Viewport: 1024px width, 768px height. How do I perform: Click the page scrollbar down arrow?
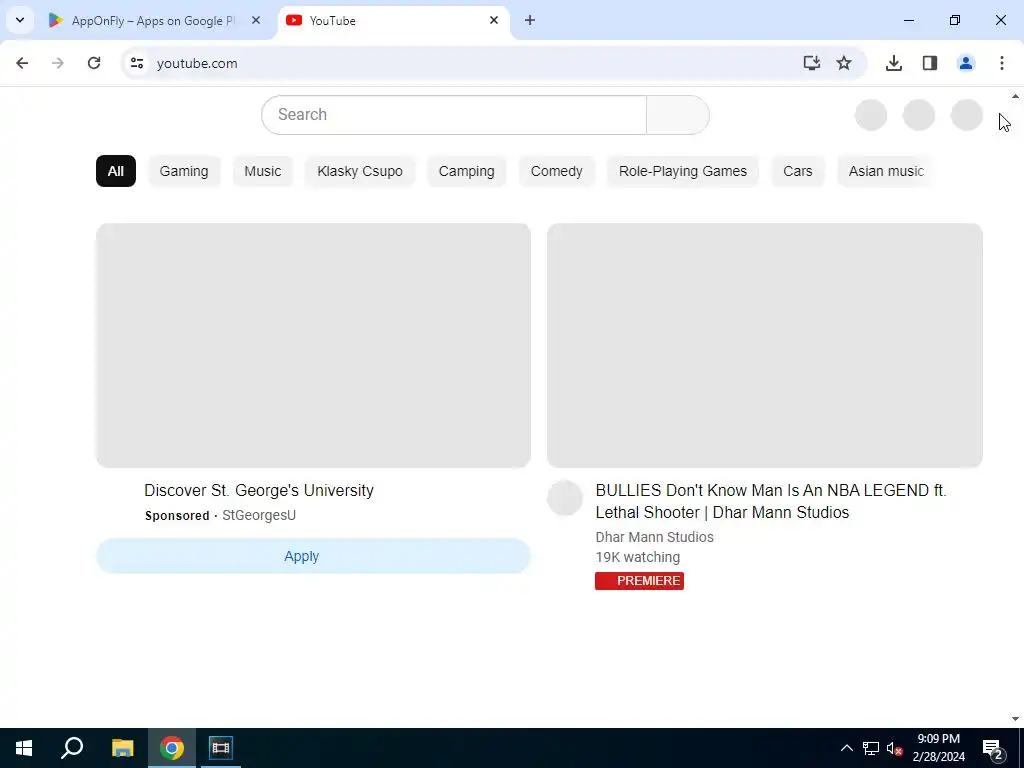coord(1015,719)
